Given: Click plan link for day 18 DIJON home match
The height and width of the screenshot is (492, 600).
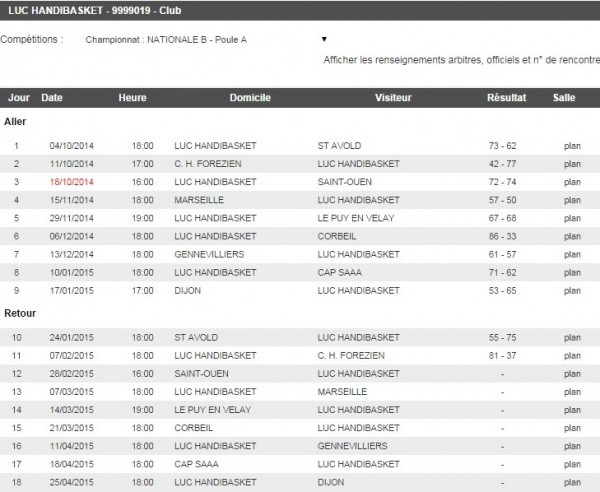Looking at the screenshot, I should point(572,482).
